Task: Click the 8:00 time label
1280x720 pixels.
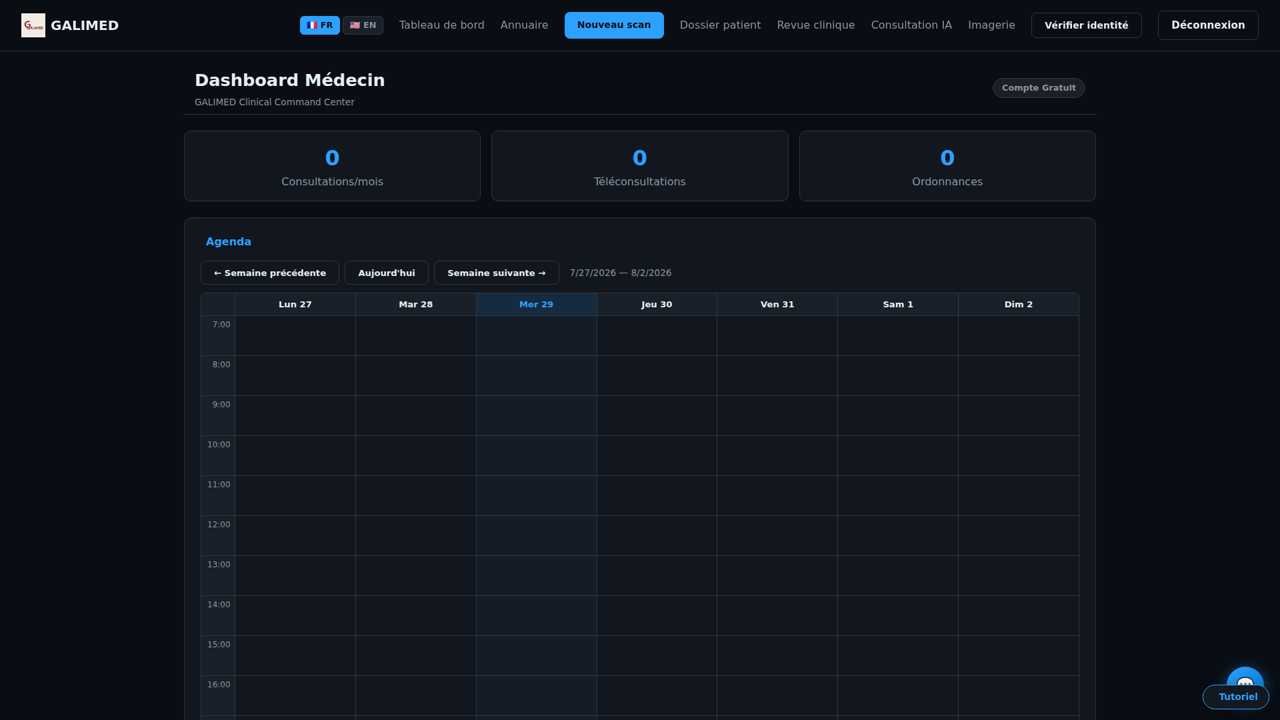Action: (x=221, y=364)
